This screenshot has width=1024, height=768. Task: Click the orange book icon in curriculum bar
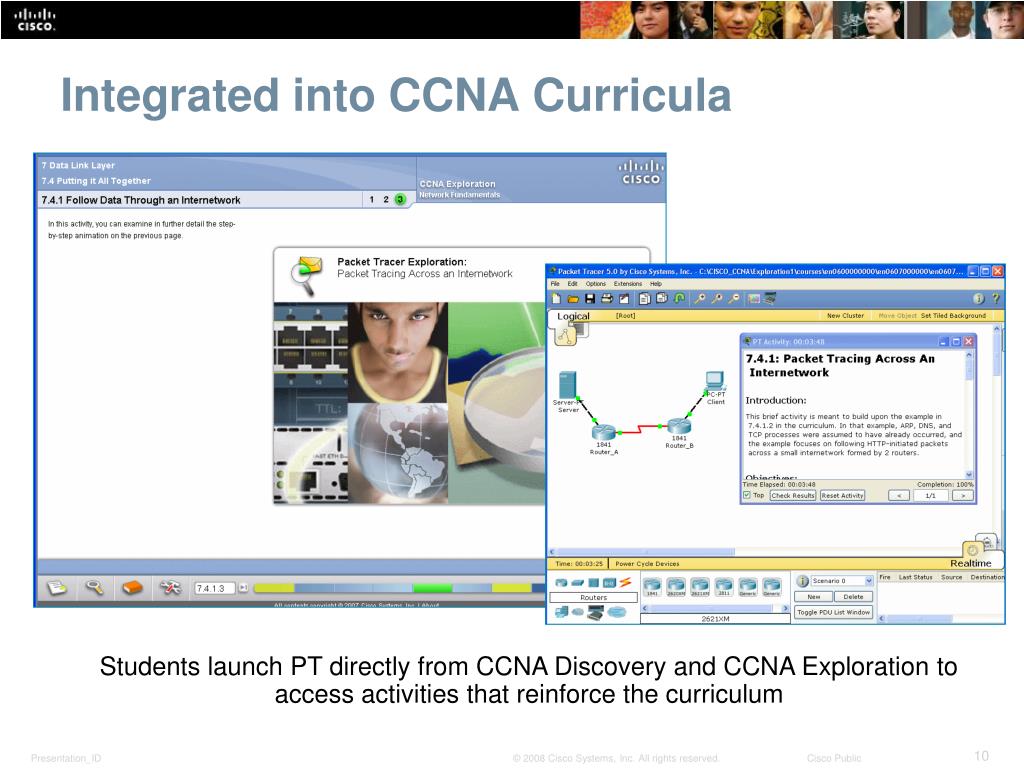click(133, 588)
